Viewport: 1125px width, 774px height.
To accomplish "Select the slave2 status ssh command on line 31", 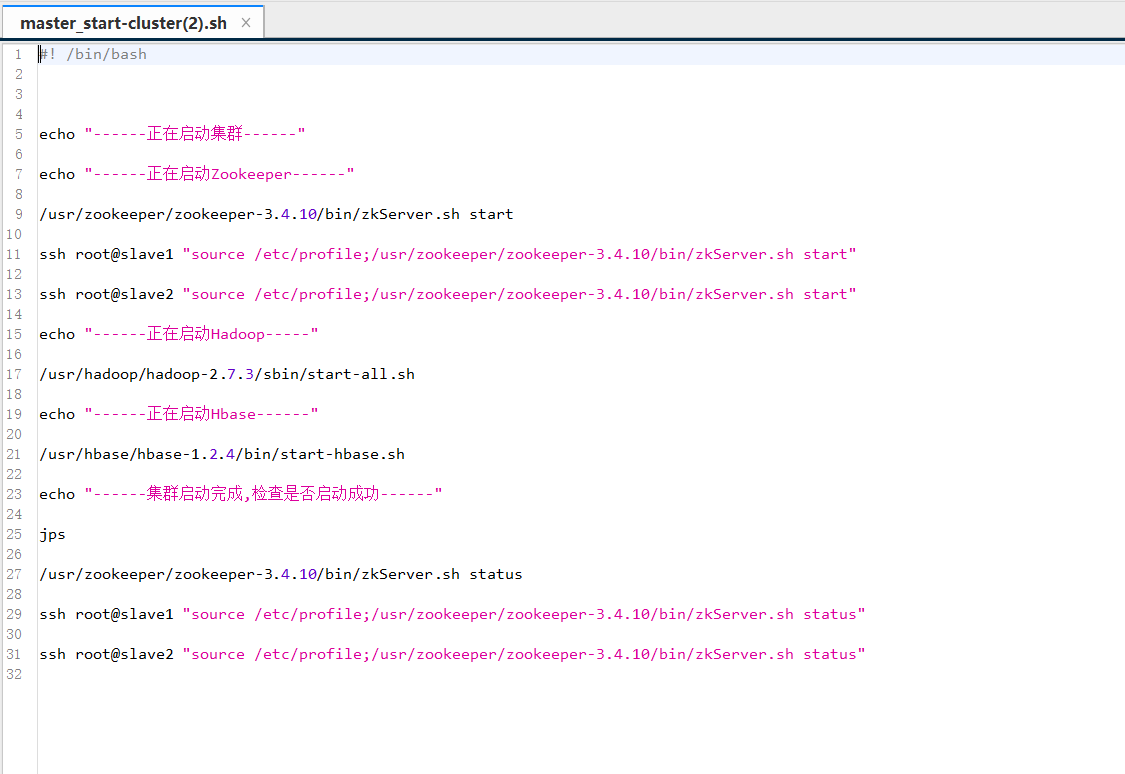I will (450, 654).
